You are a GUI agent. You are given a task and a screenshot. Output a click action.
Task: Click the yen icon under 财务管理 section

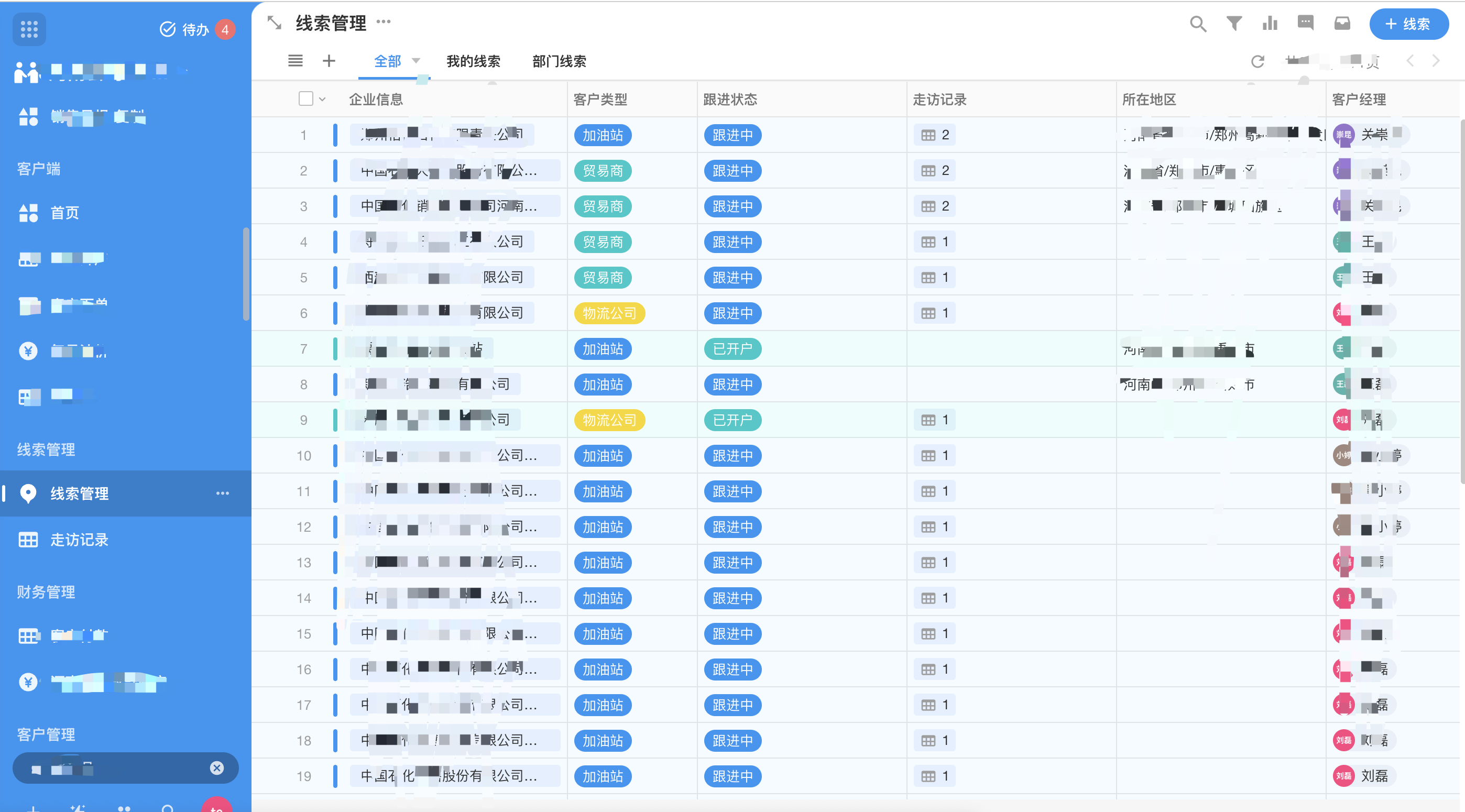click(x=28, y=681)
